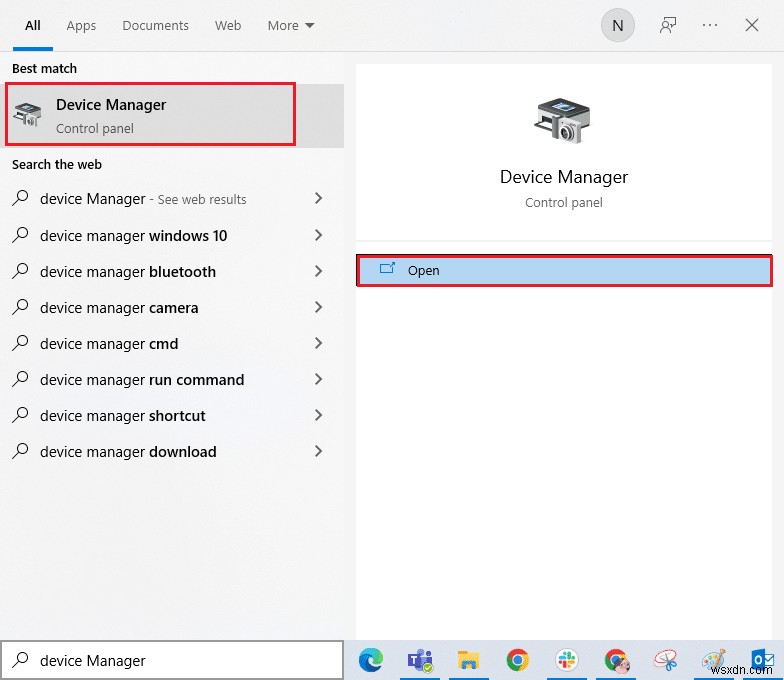Click Open in the Device Manager preview
Viewport: 784px width, 680px height.
(564, 271)
